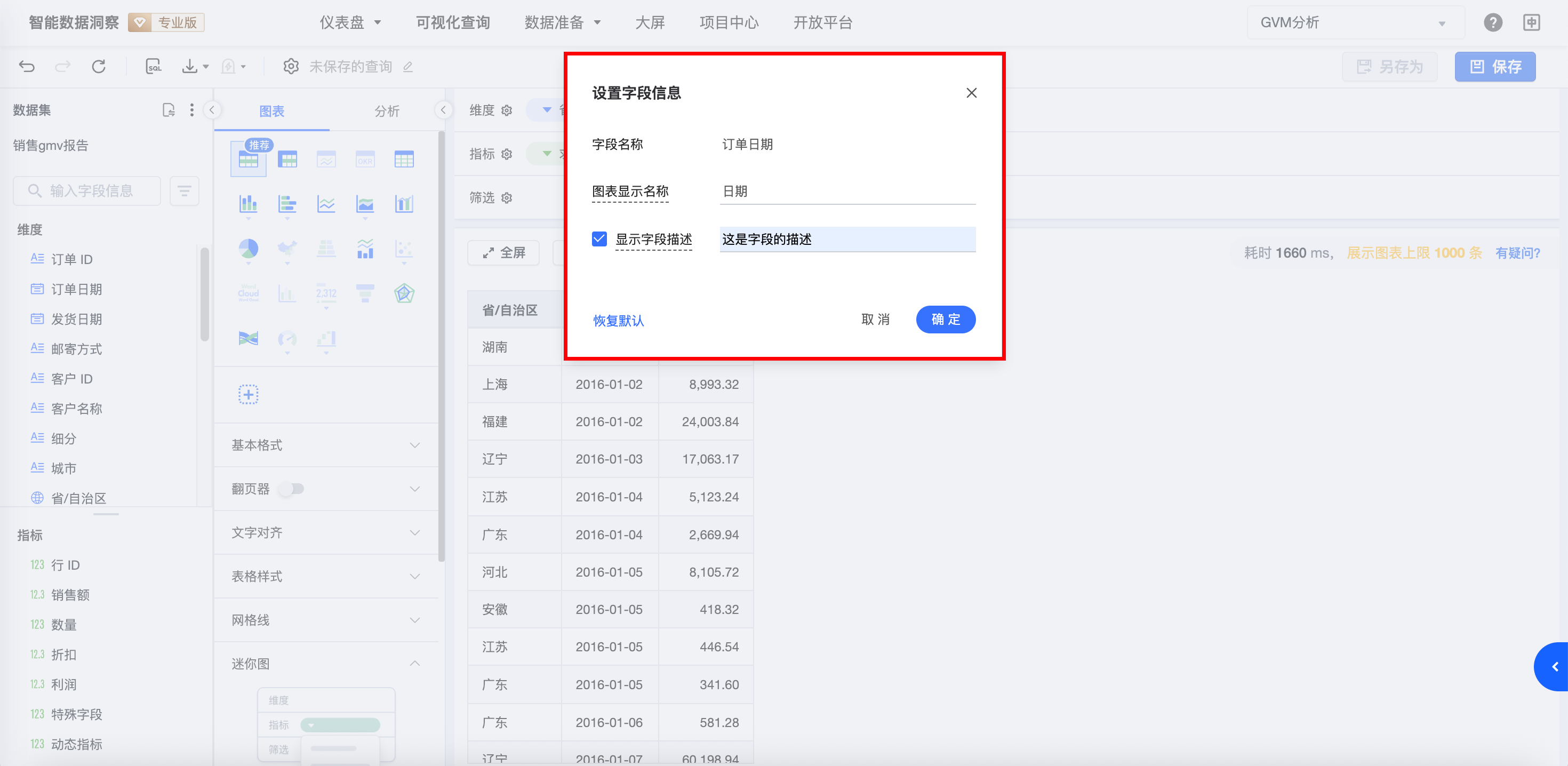
Task: Select the line chart type icon
Action: coord(326,204)
